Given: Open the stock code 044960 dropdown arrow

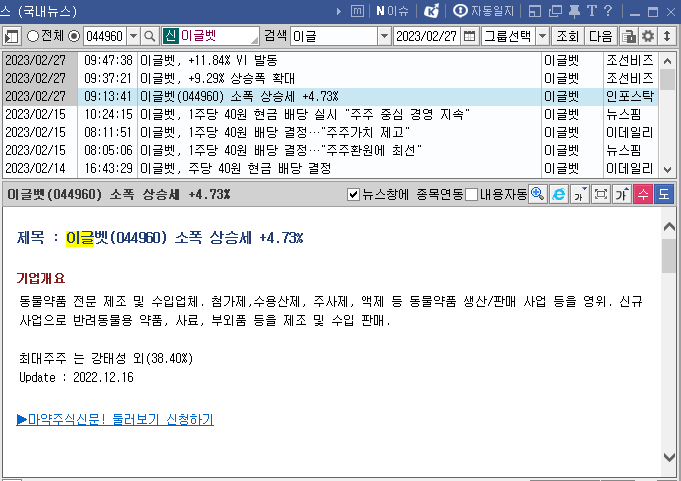Looking at the screenshot, I should point(133,36).
